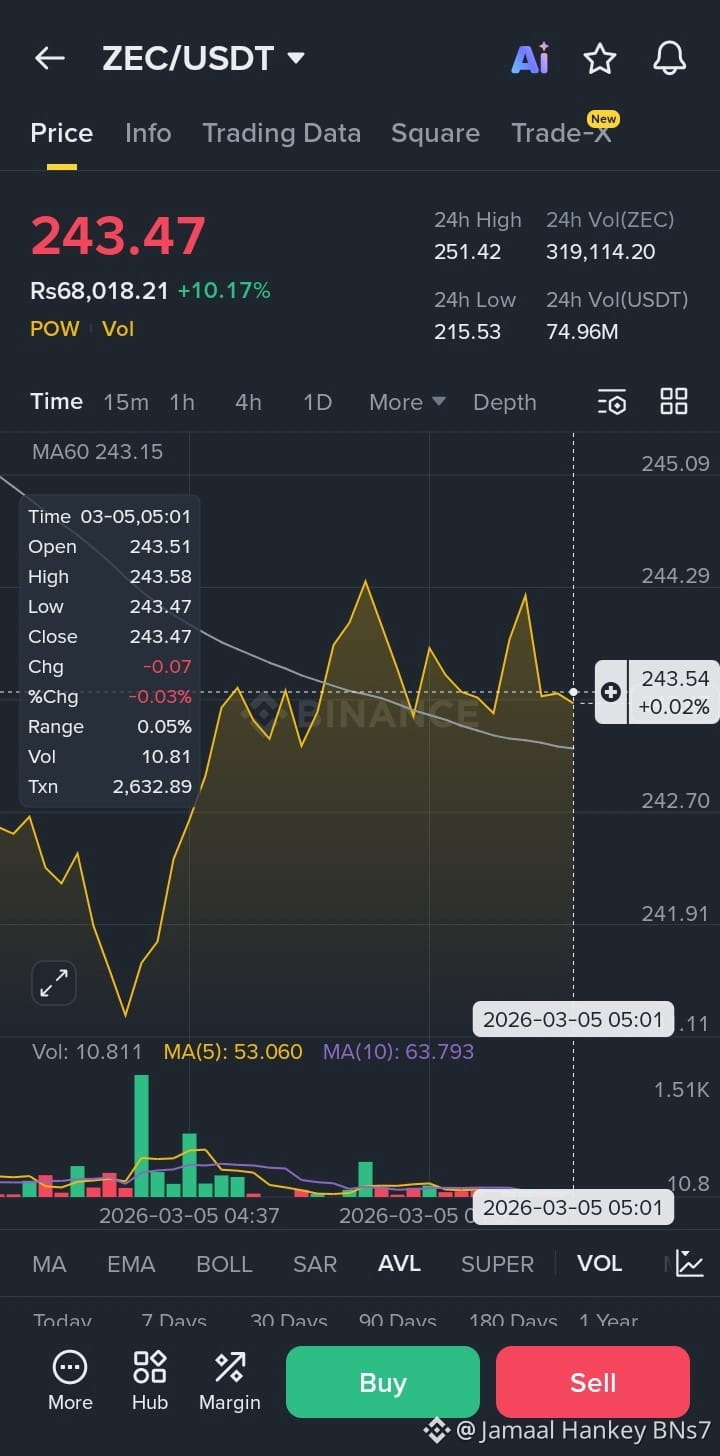Toggle the VOL indicator

click(600, 1263)
